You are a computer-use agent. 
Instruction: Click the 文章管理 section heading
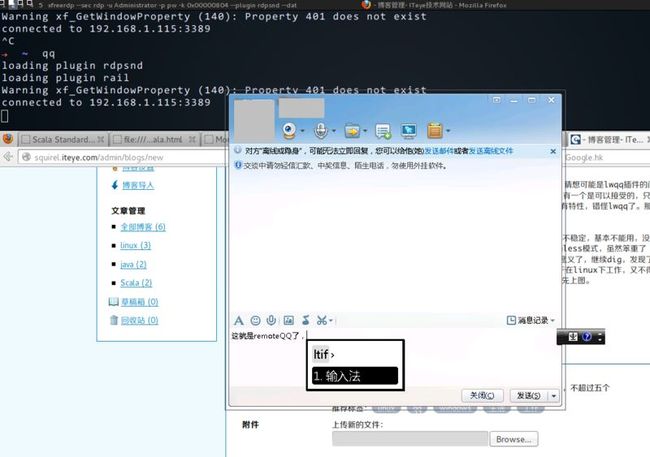point(128,210)
